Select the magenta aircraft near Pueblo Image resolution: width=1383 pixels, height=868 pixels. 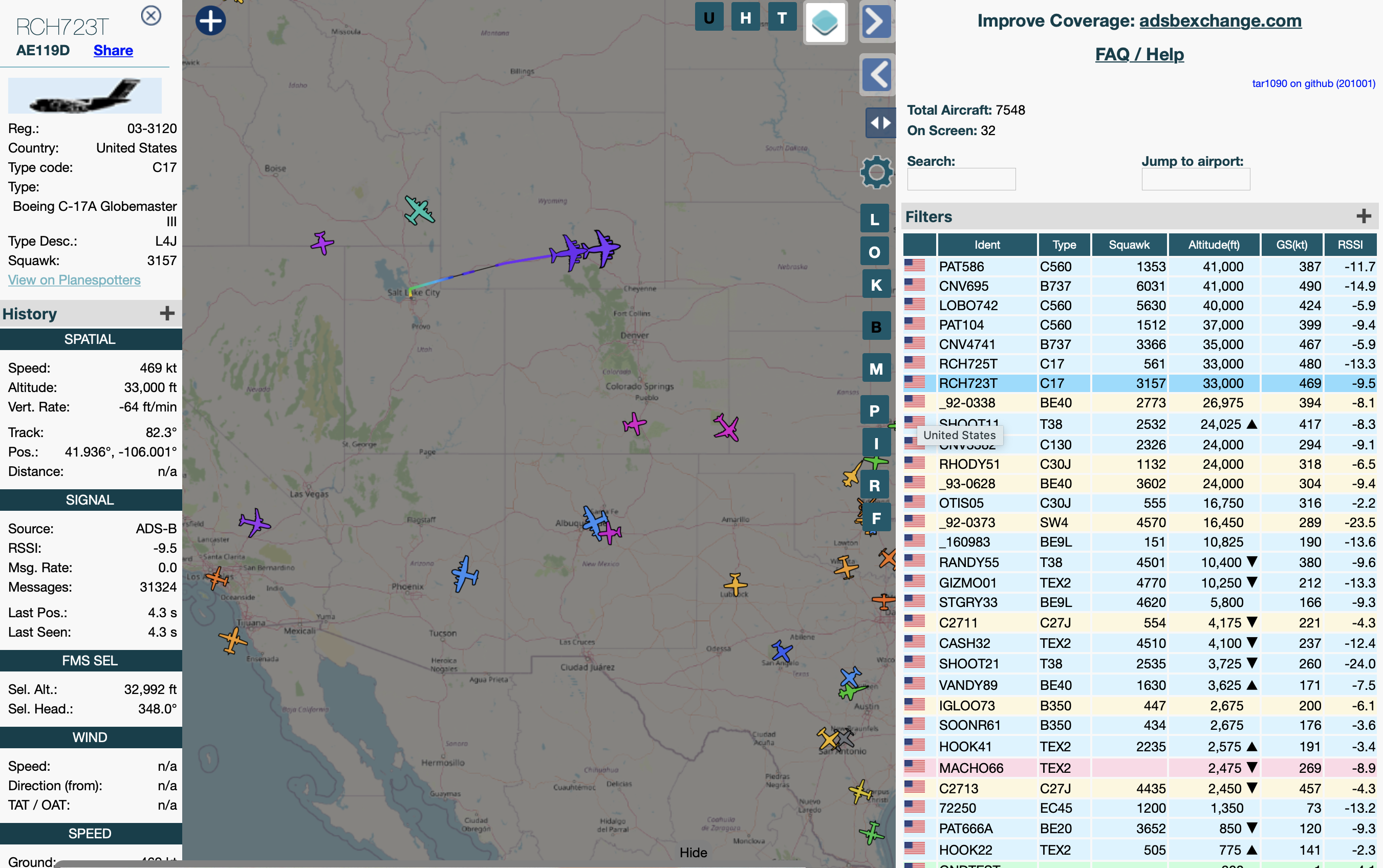point(634,424)
